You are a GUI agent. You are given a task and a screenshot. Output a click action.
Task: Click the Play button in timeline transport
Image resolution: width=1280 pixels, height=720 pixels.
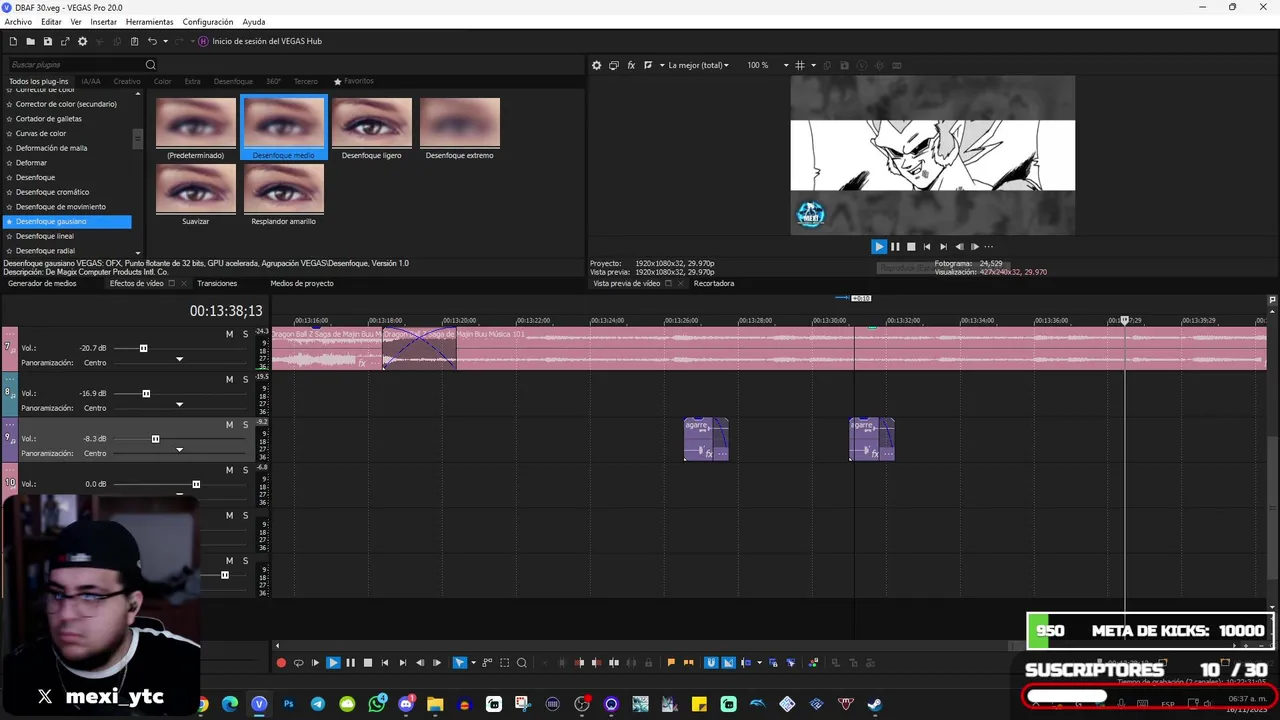tap(333, 663)
